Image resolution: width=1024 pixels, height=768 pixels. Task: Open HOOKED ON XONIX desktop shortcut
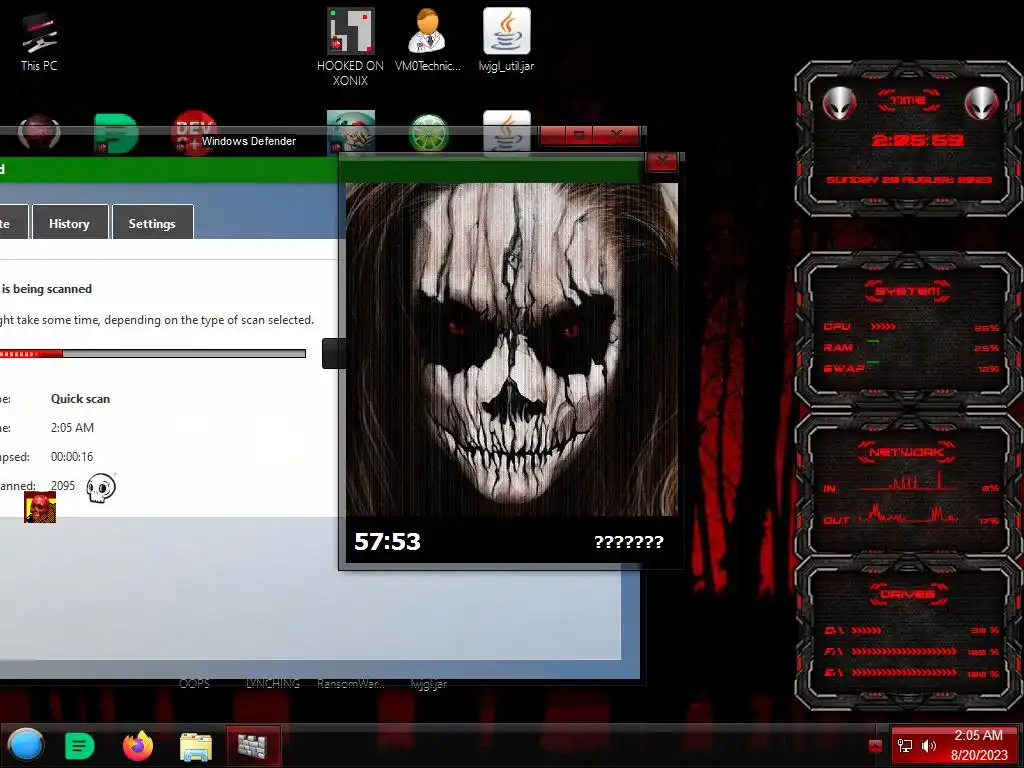[351, 47]
